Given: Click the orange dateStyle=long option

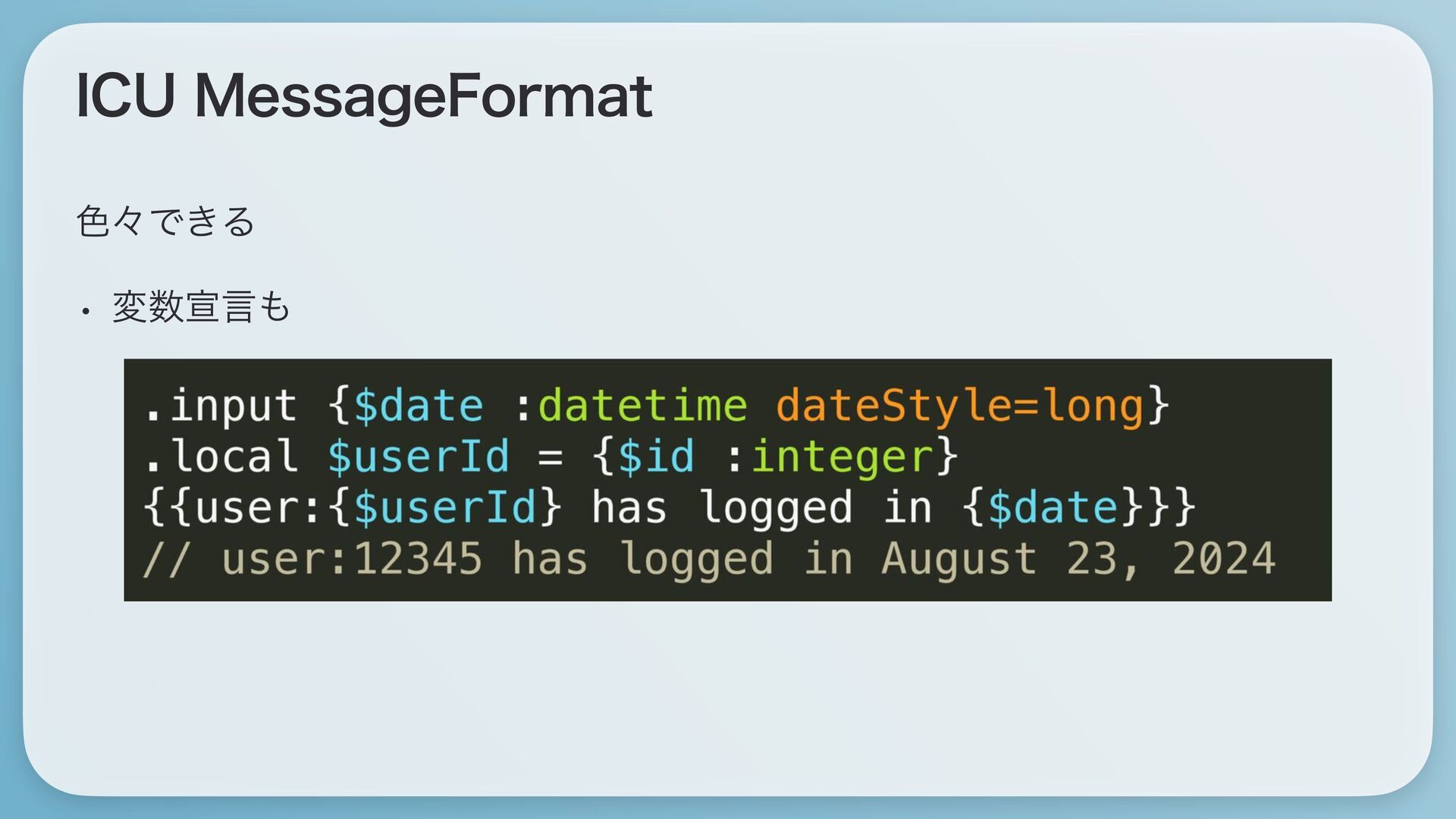Looking at the screenshot, I should tap(959, 406).
